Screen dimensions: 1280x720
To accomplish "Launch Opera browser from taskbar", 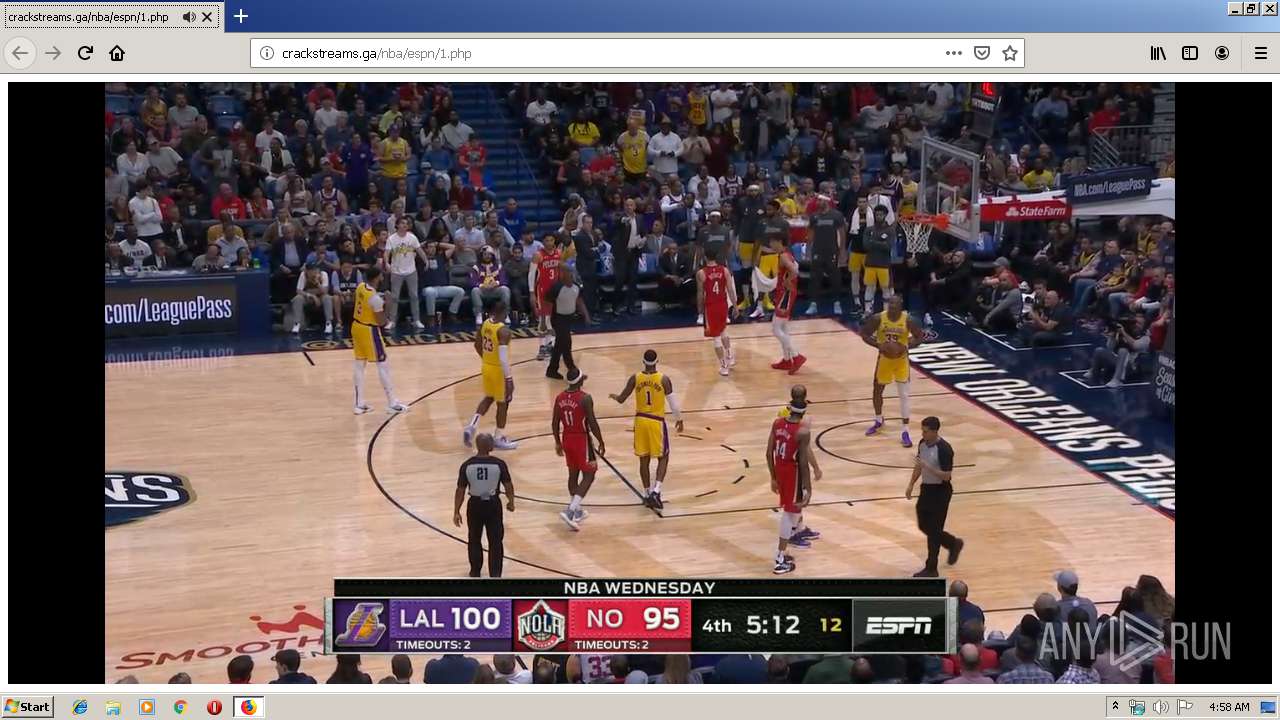I will click(x=214, y=707).
